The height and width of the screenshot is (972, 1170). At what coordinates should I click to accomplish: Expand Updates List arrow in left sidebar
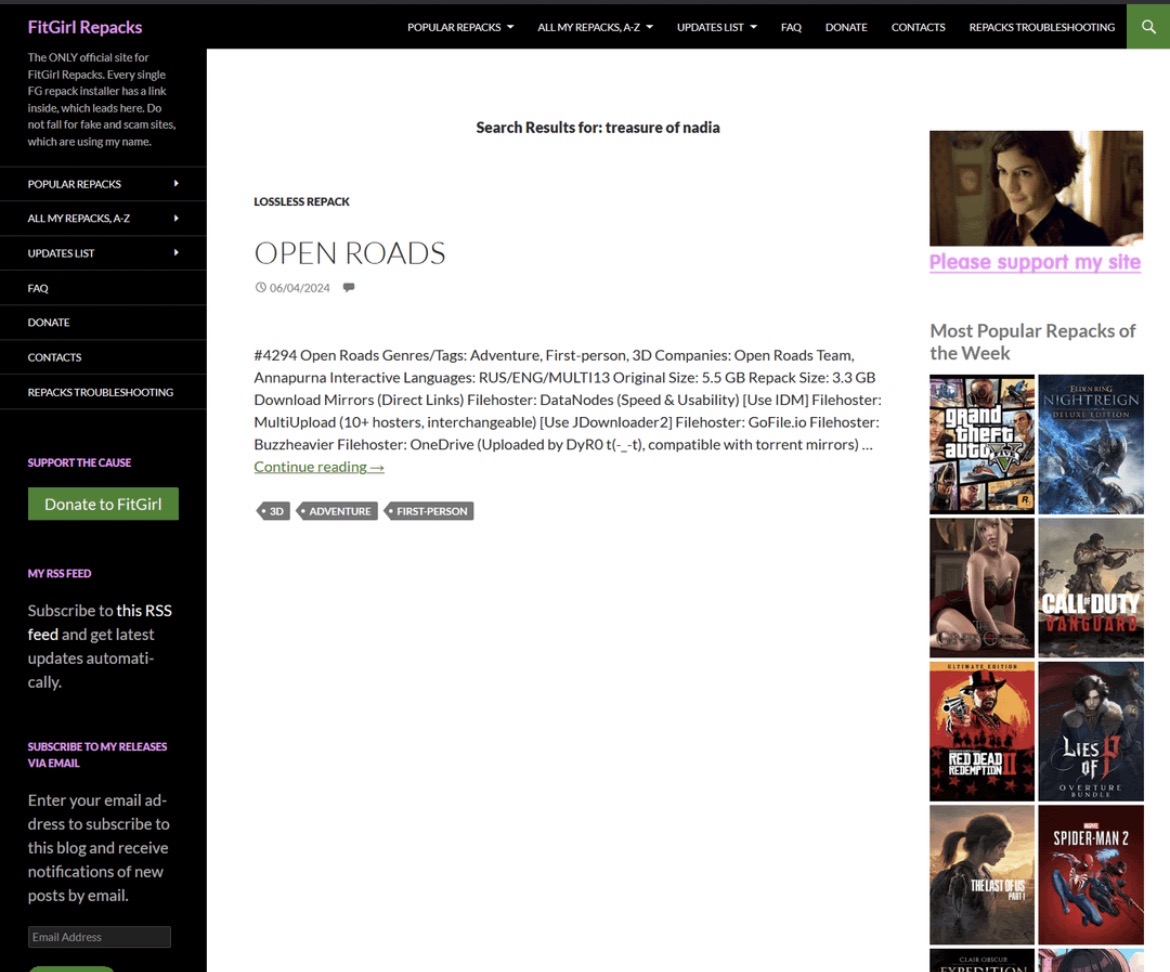176,253
